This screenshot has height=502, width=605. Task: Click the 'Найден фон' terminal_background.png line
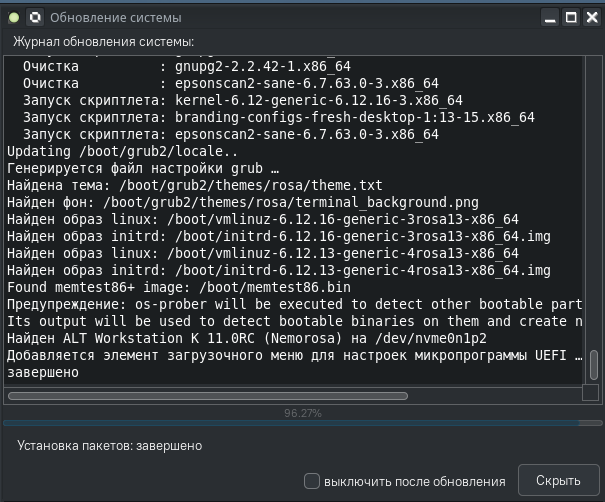pyautogui.click(x=243, y=202)
